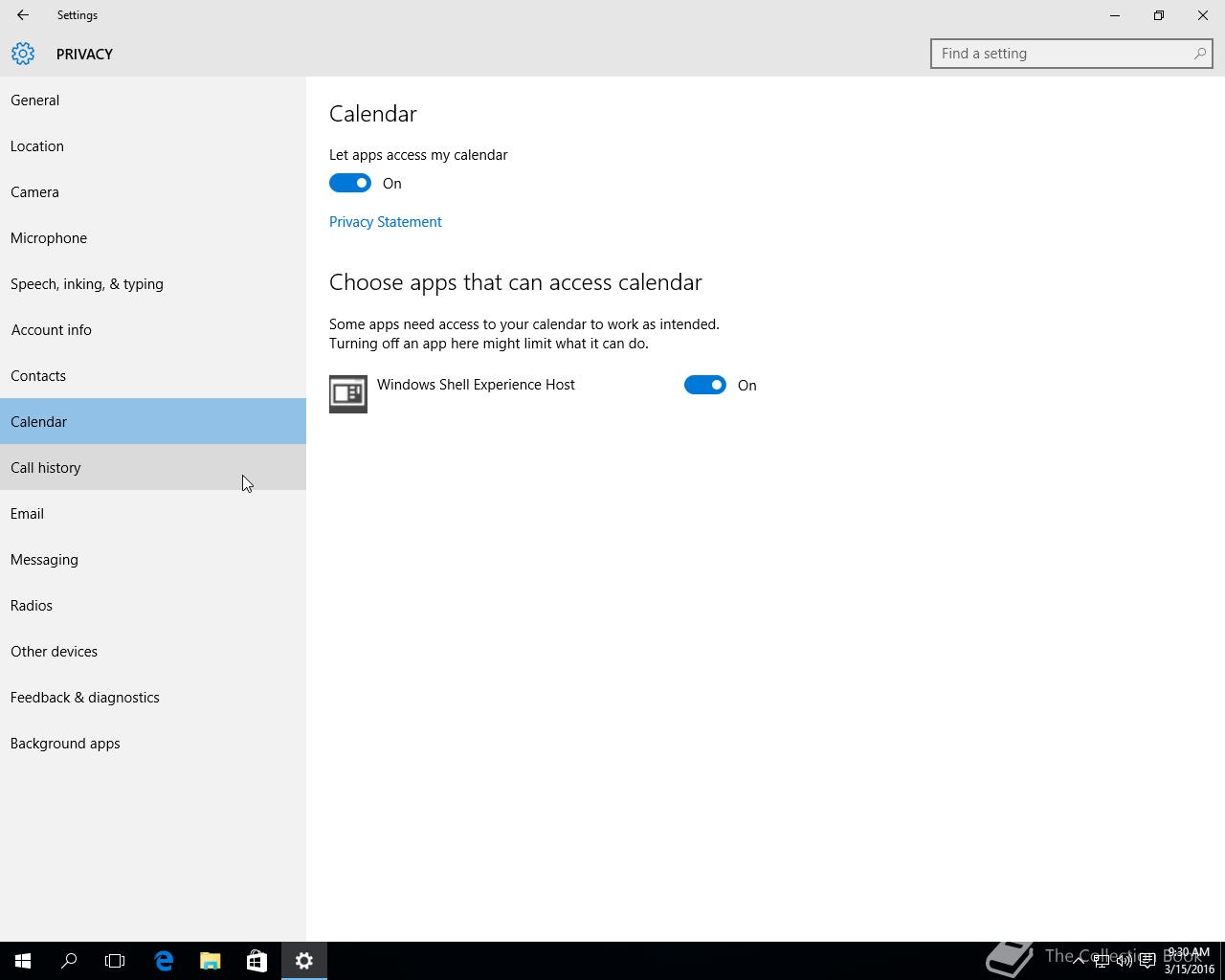
Task: Open the Messaging privacy section
Action: point(153,559)
